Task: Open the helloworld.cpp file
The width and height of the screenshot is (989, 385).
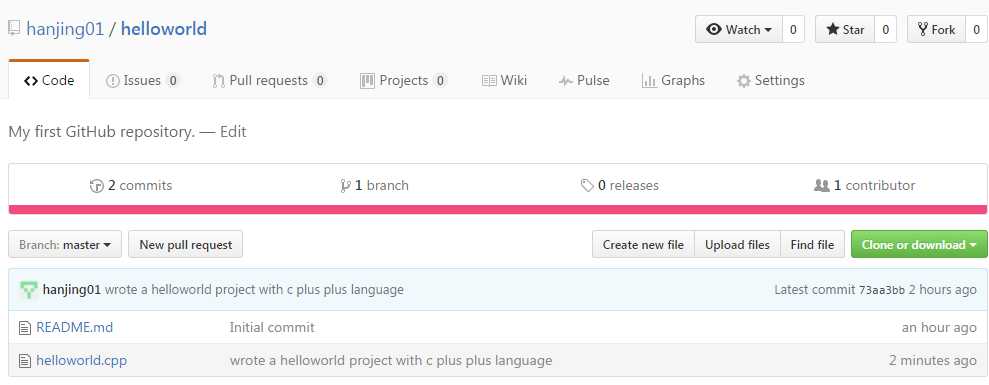Action: click(x=81, y=361)
